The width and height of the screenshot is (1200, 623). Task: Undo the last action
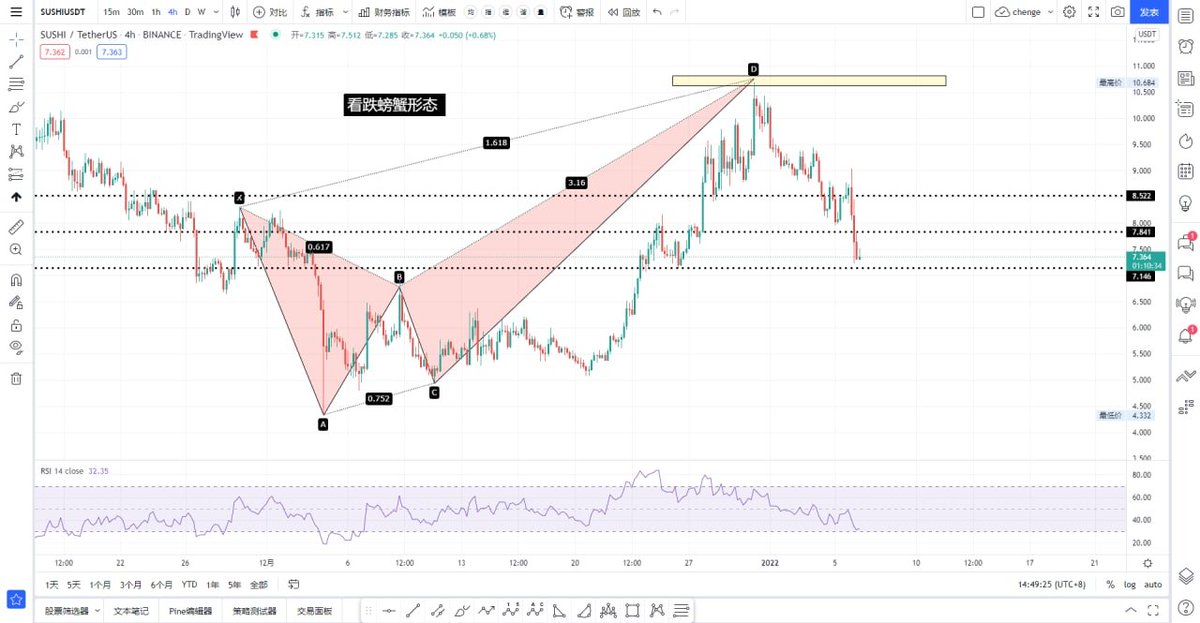(657, 12)
